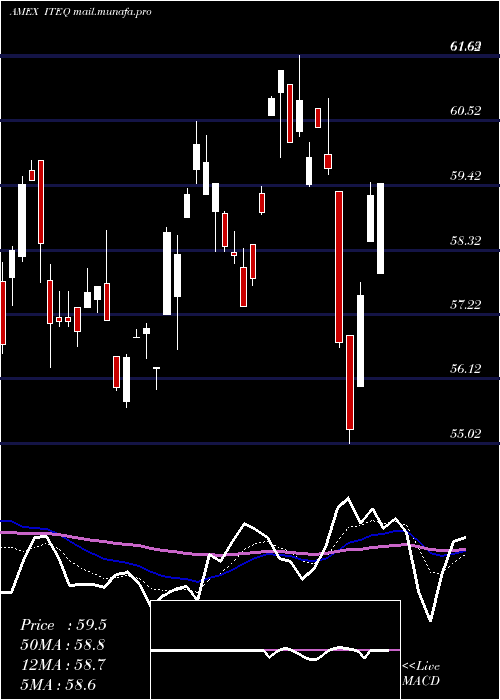Click the 'AMEX ITEQ mail.munafa.pro' chart title
This screenshot has height=700, width=500.
click(x=80, y=12)
